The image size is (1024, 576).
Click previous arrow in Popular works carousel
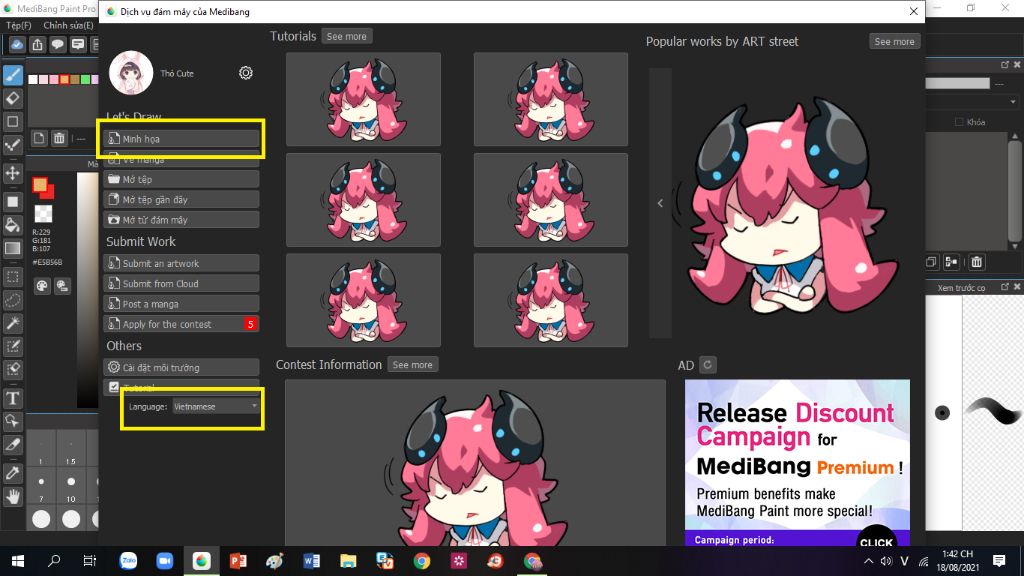(x=660, y=203)
